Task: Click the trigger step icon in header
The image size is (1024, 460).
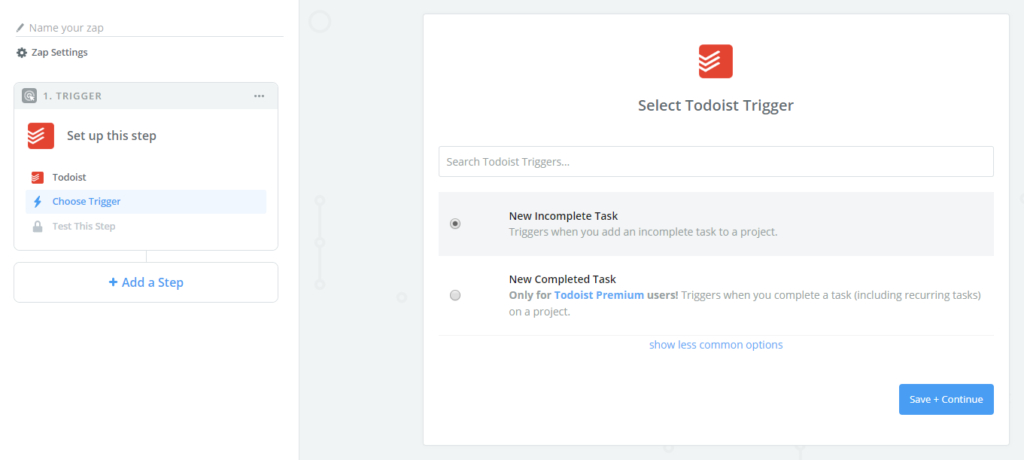Action: click(29, 96)
